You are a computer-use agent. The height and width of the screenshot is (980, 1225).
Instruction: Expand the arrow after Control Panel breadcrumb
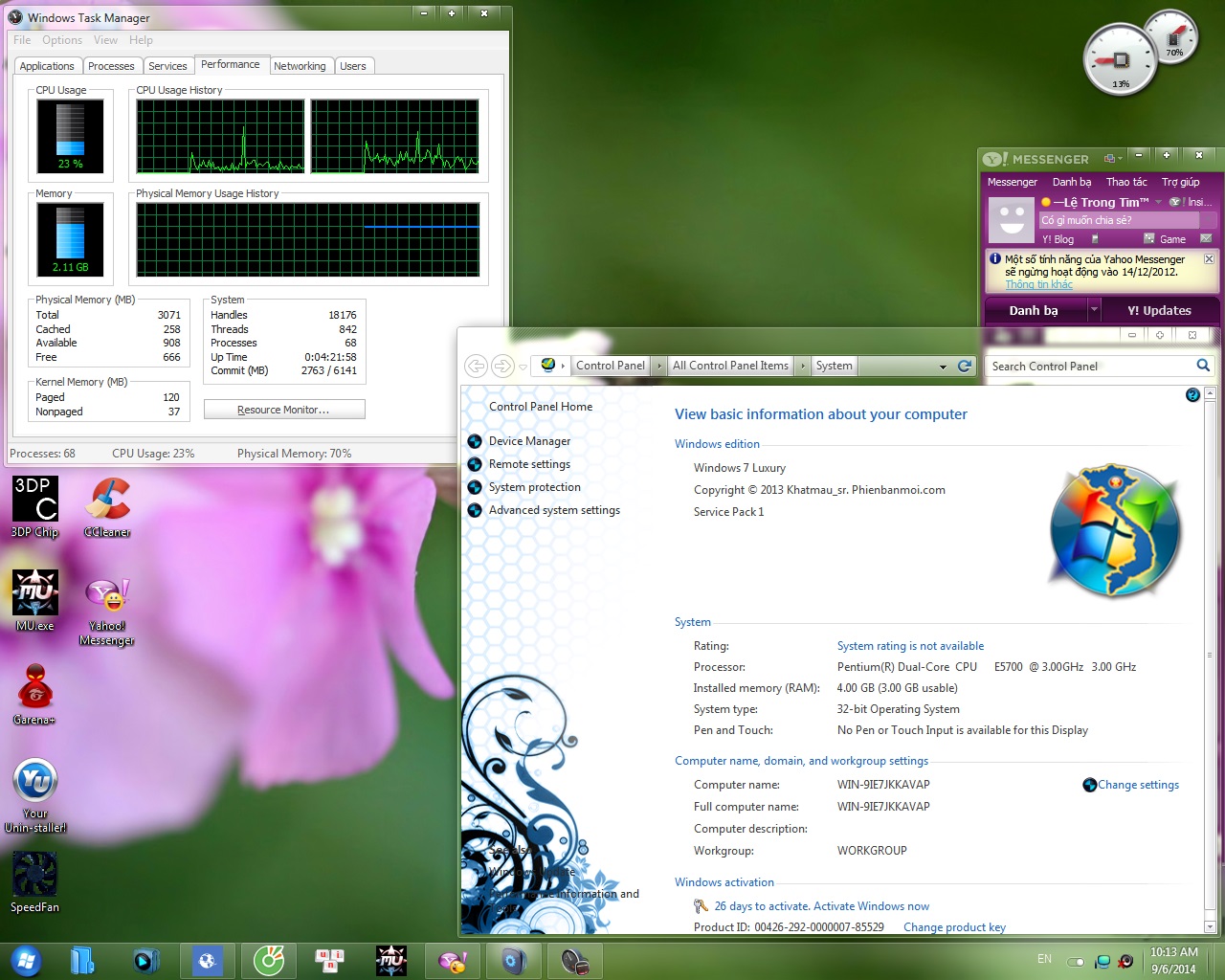pyautogui.click(x=658, y=366)
